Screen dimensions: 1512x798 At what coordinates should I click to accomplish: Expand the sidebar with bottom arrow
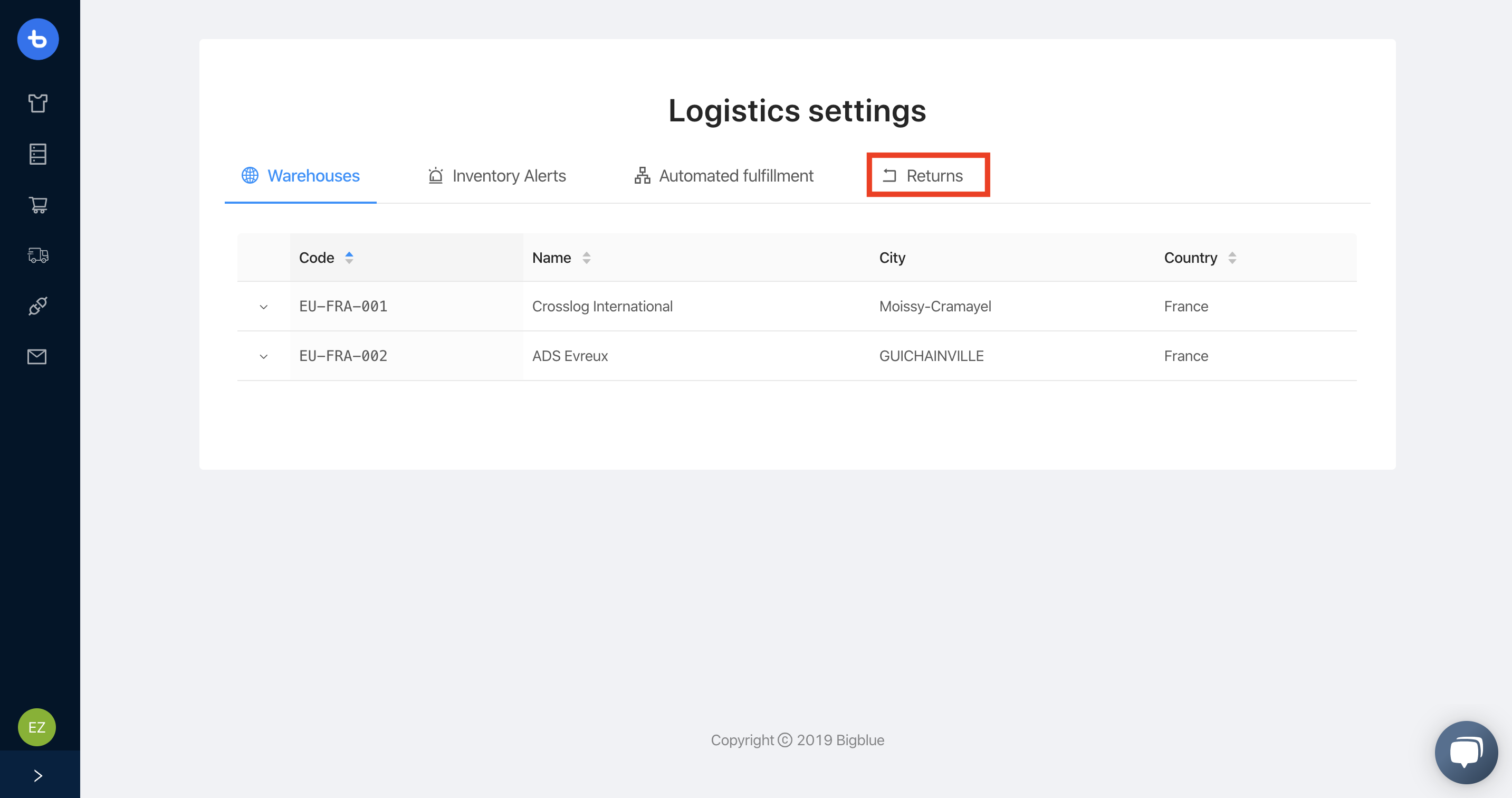click(x=37, y=776)
